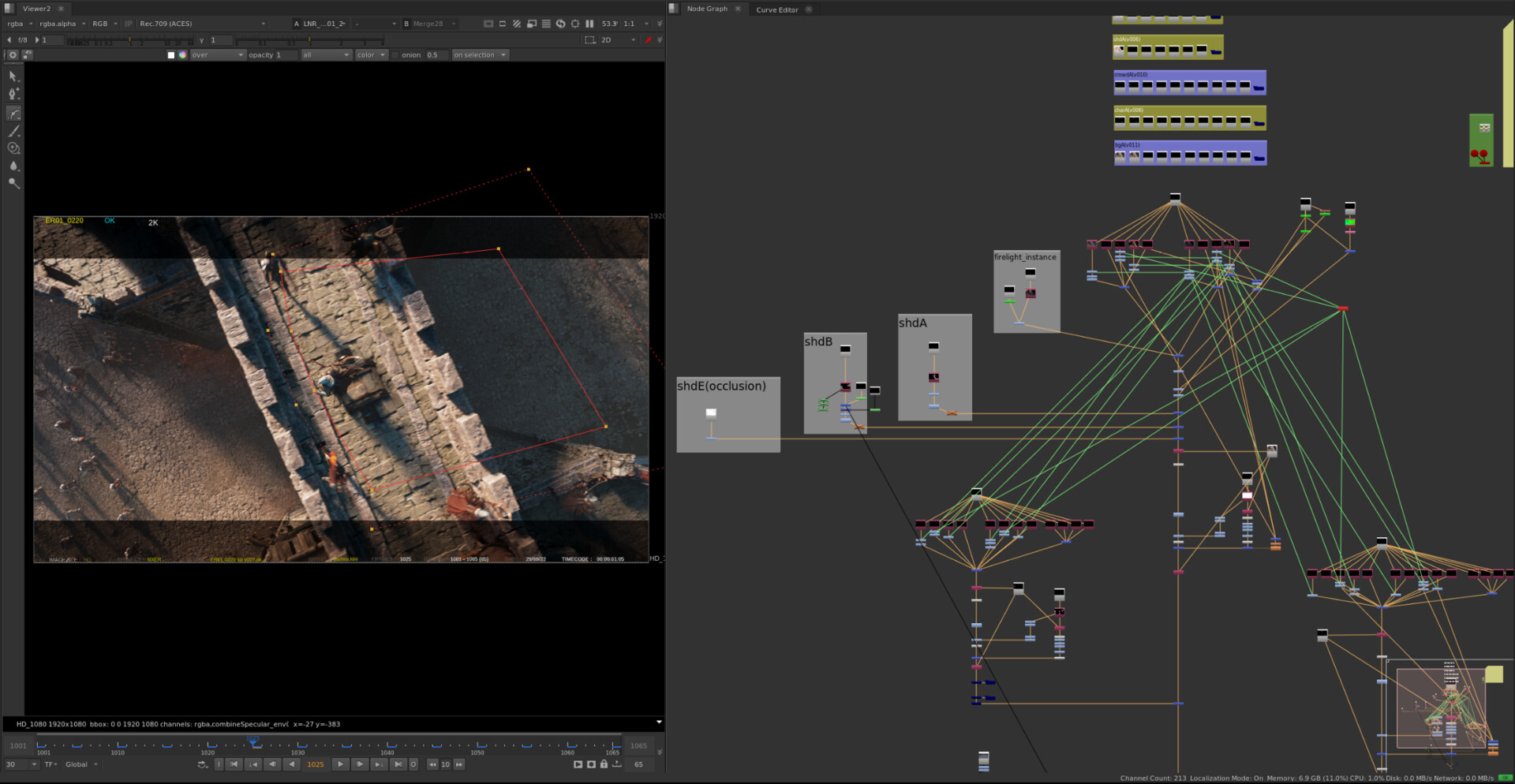Pause viewer updates with pause icon

point(589,24)
